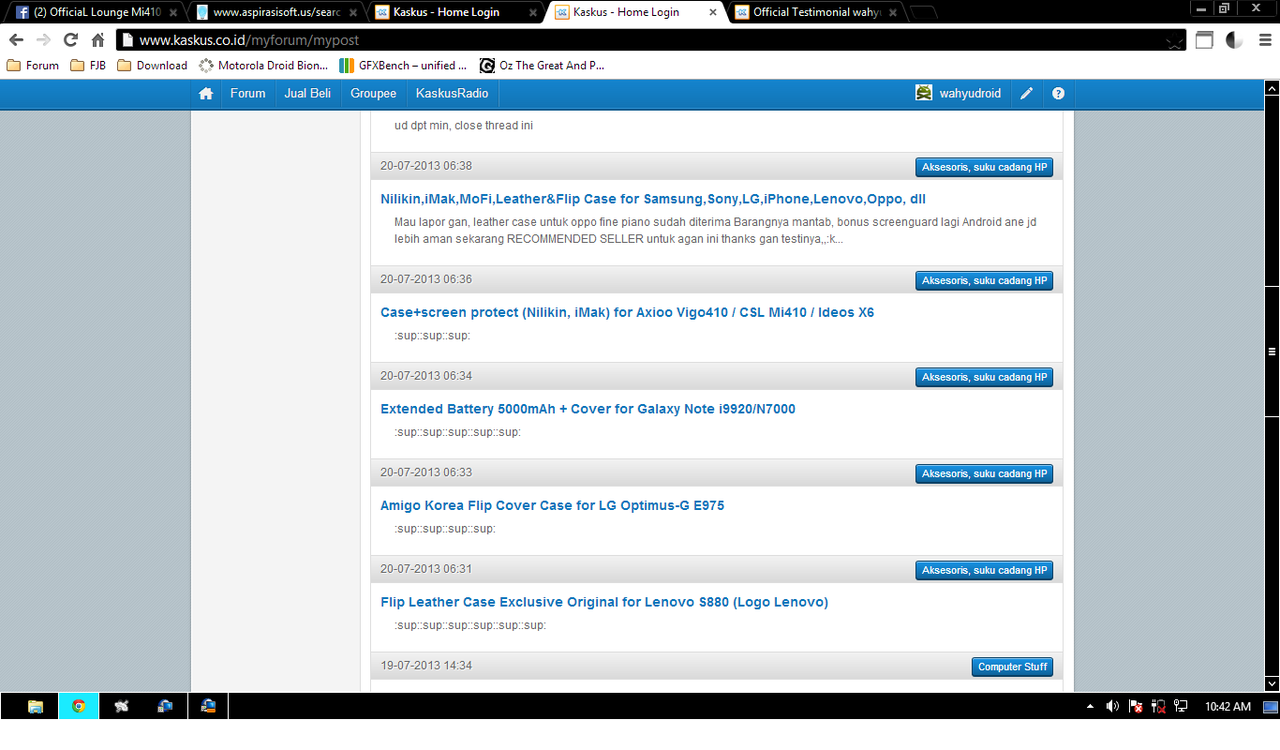The image size is (1280, 750).
Task: Open the fourth taskbar application icon
Action: pyautogui.click(x=165, y=706)
